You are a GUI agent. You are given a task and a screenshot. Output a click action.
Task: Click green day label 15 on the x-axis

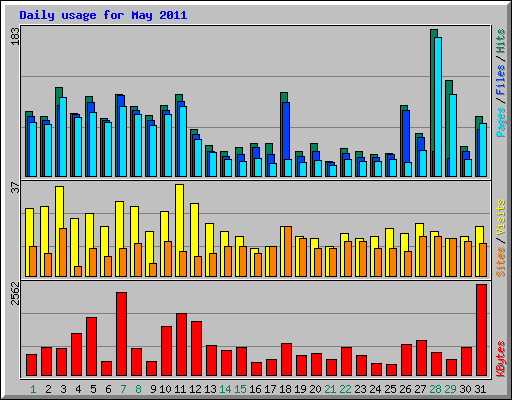[240, 389]
